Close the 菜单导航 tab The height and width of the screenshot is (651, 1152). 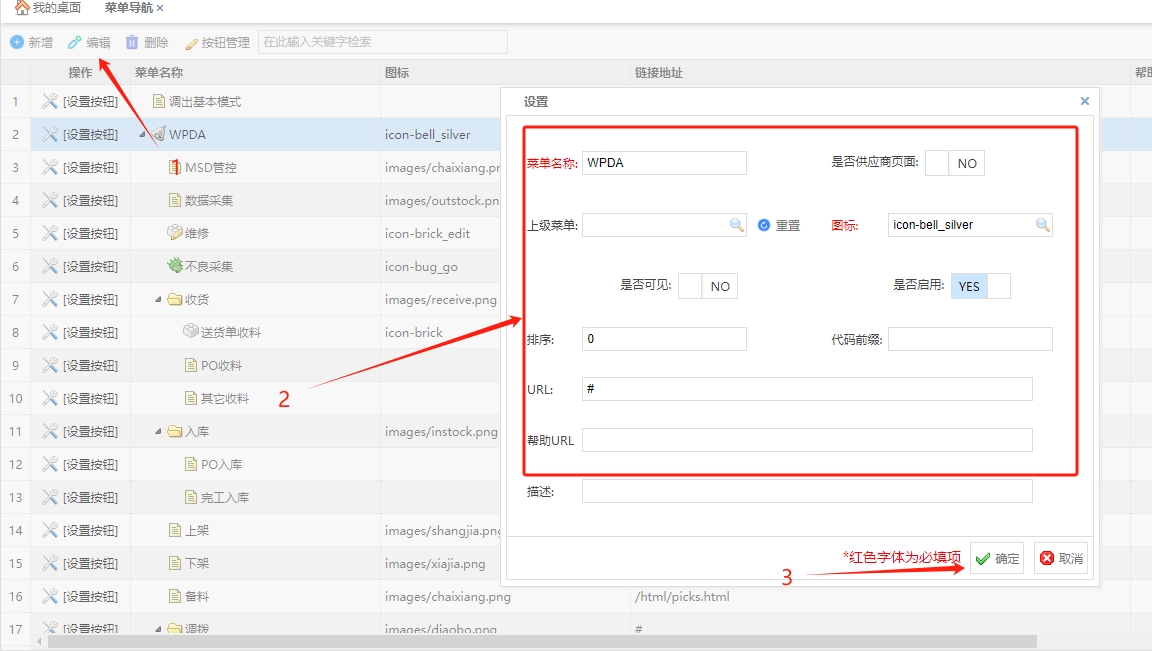[160, 8]
